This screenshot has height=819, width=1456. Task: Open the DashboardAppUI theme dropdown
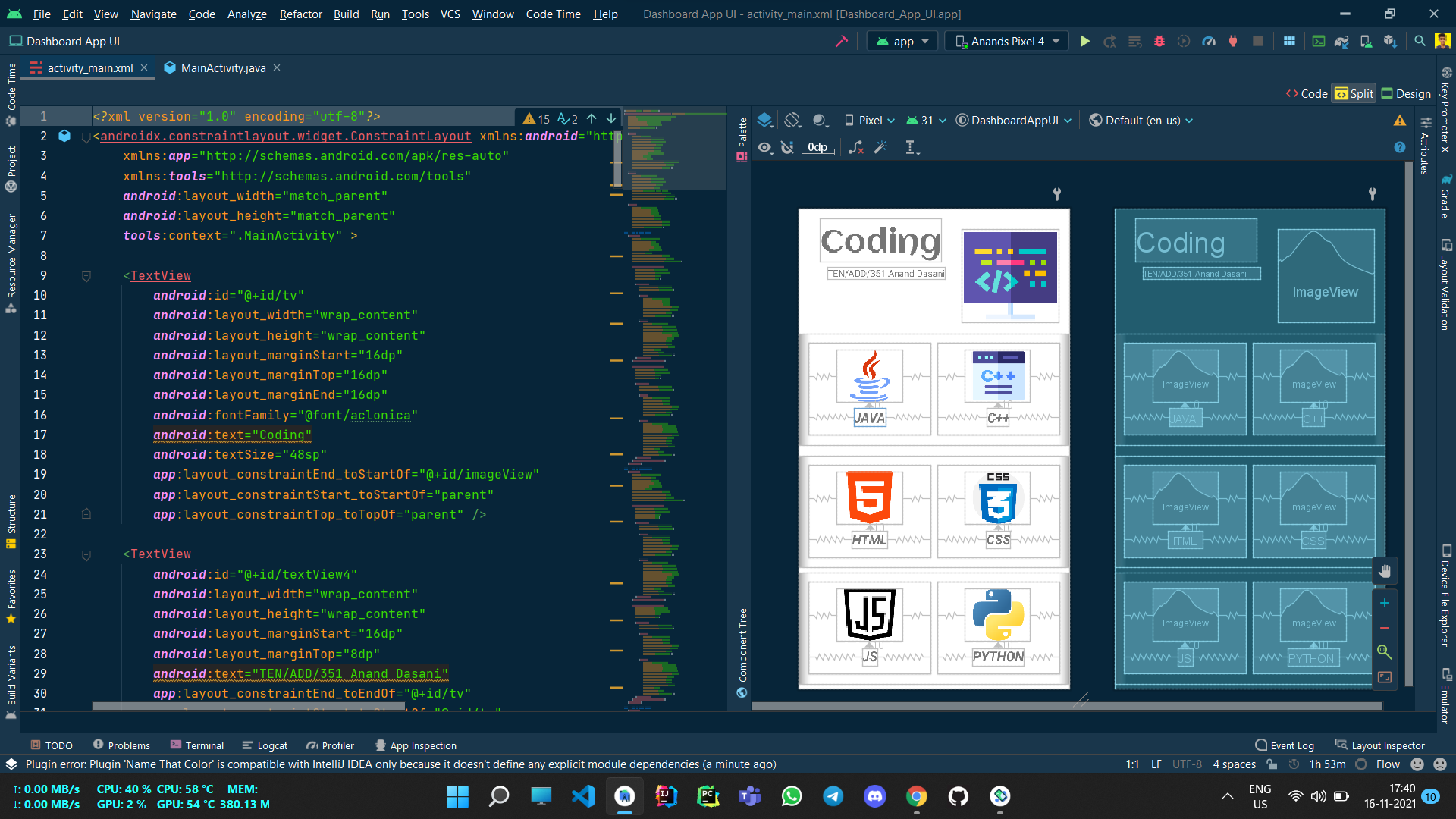1014,120
